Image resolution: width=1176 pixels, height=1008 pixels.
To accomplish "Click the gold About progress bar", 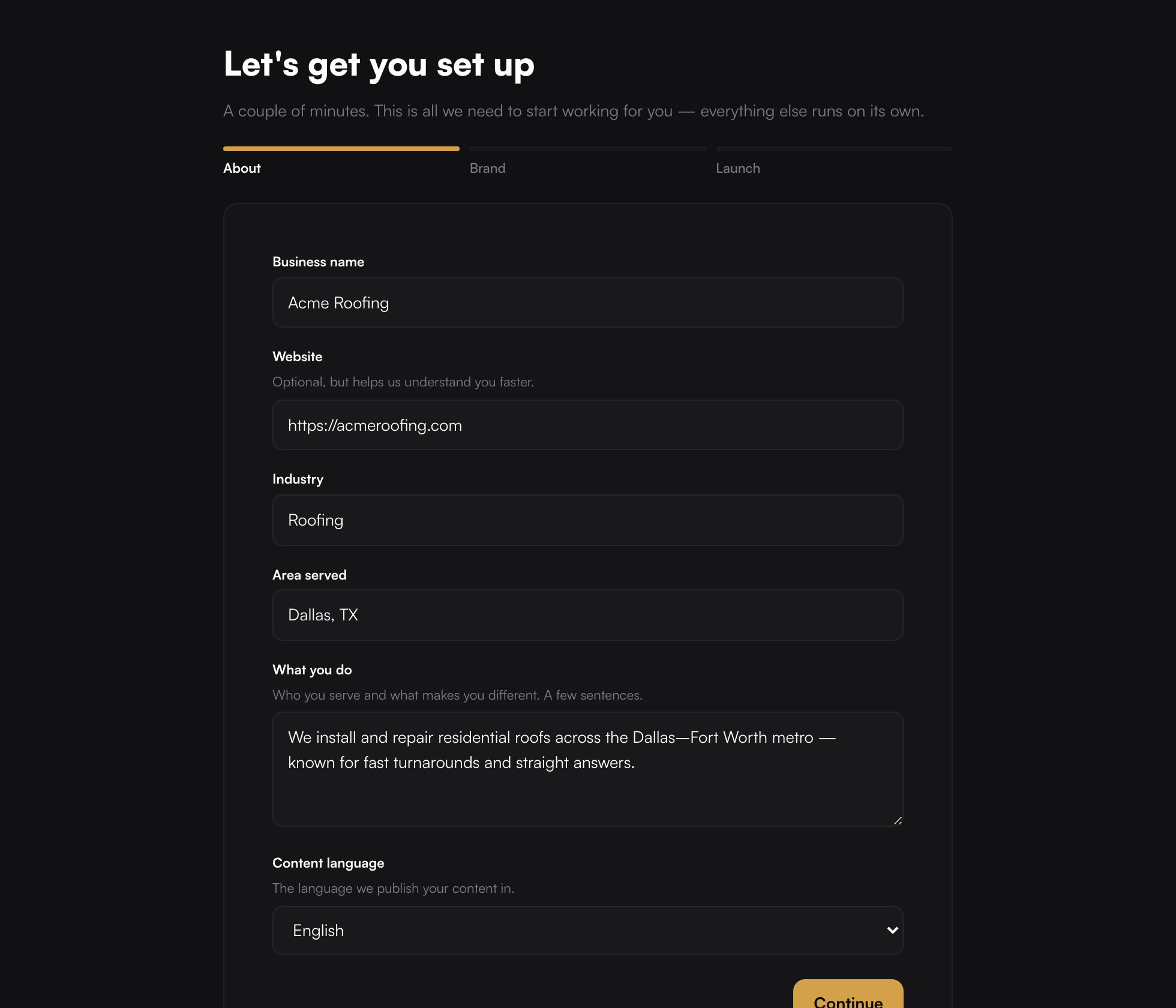I will pos(341,149).
